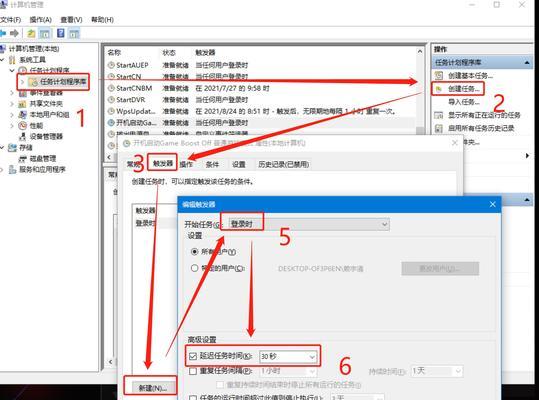Click the clock icon beside StartAUEP
The image size is (539, 400).
click(111, 65)
